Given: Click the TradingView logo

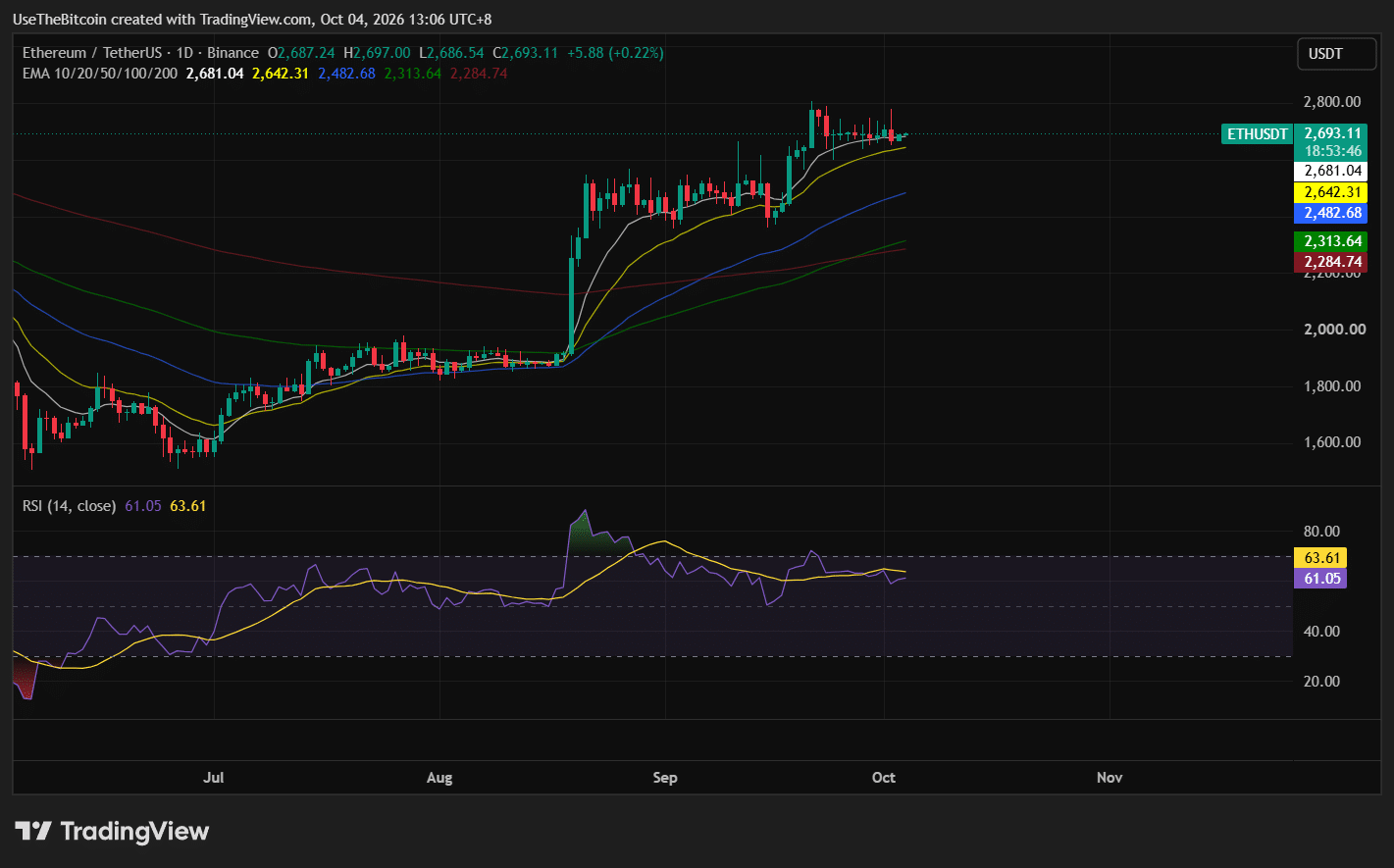Looking at the screenshot, I should tap(112, 832).
